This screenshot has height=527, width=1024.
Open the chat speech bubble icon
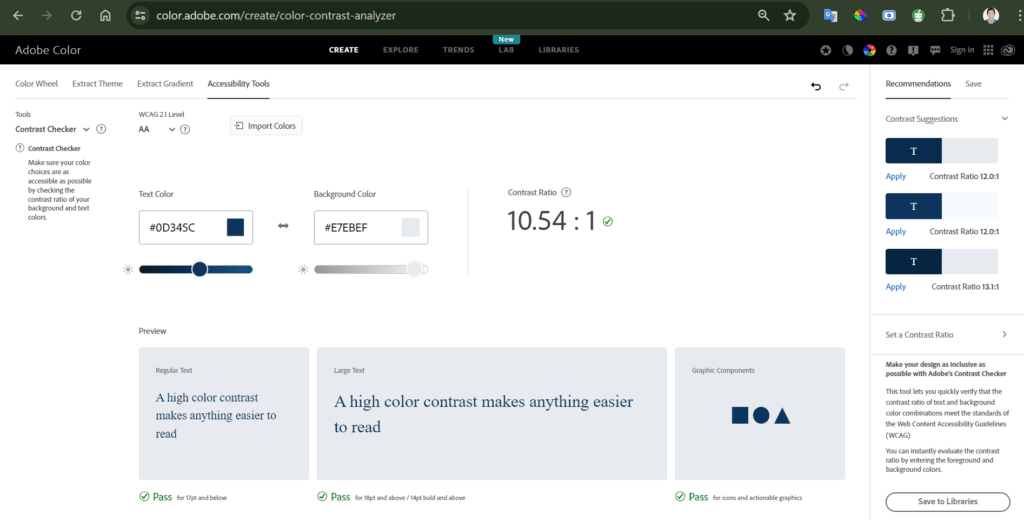935,50
